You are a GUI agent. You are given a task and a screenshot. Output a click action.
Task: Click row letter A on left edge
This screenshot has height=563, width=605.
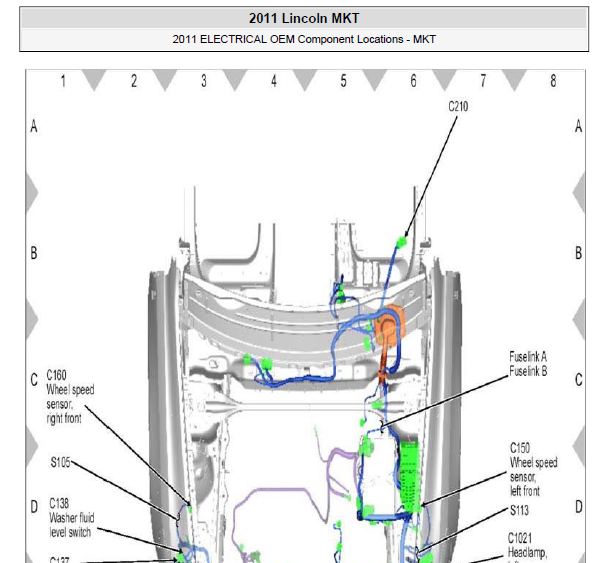point(34,126)
